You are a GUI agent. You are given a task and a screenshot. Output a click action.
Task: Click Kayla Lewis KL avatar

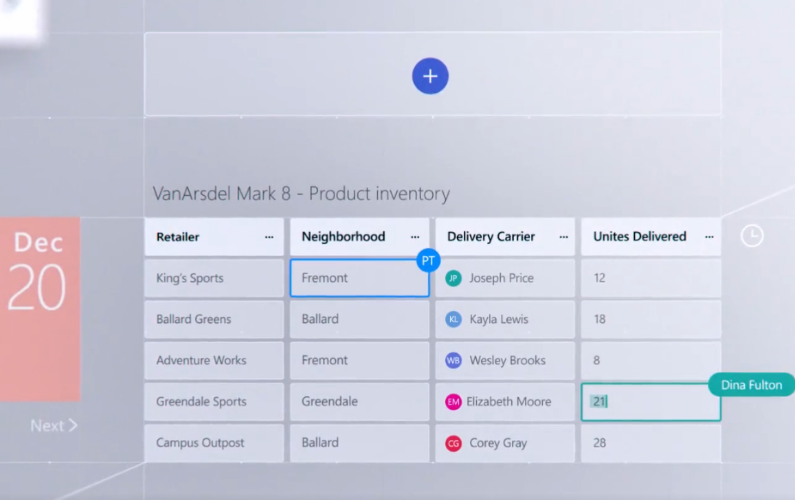click(453, 319)
